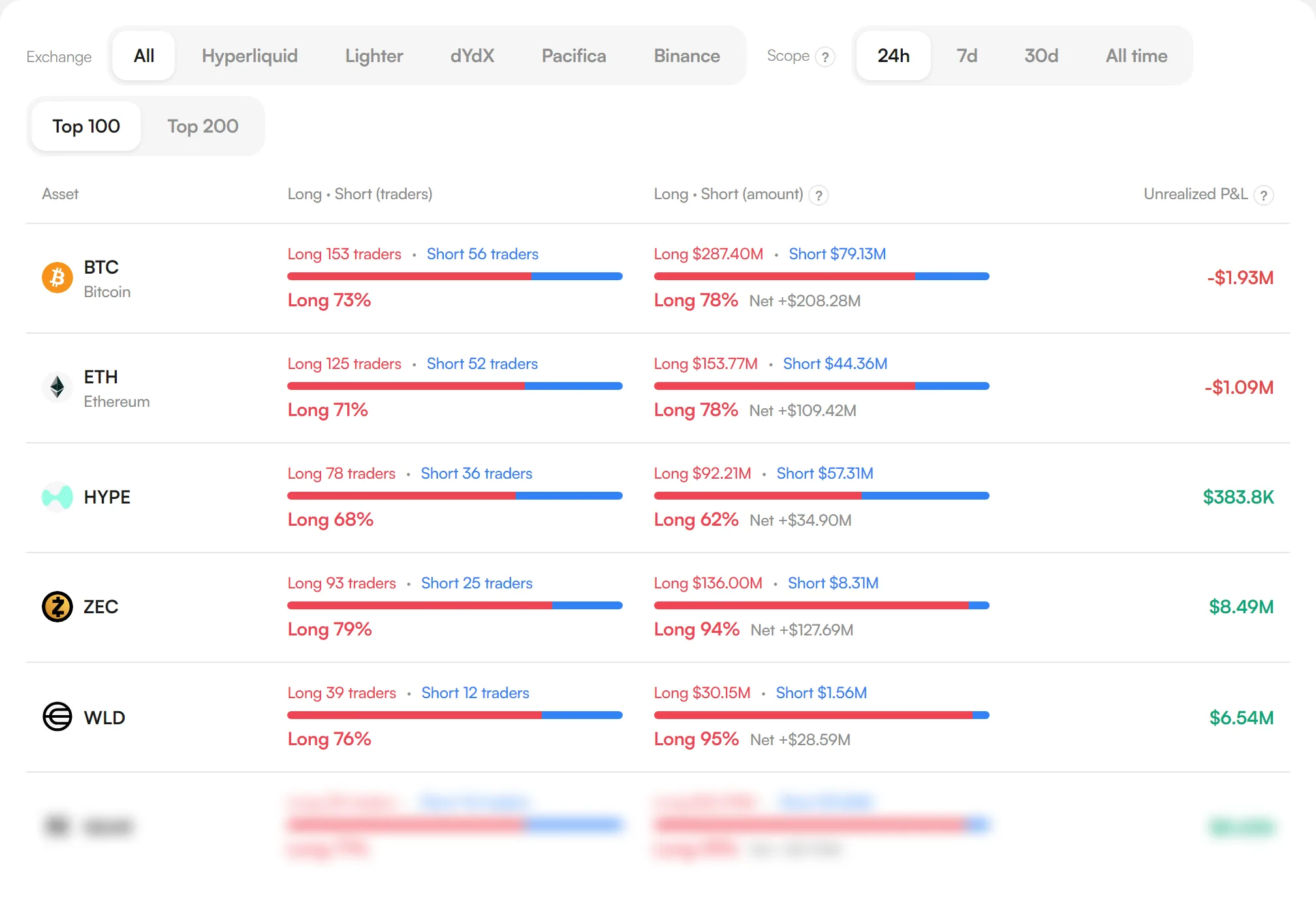Image resolution: width=1316 pixels, height=913 pixels.
Task: Click the BTC ticker name
Action: tap(101, 267)
